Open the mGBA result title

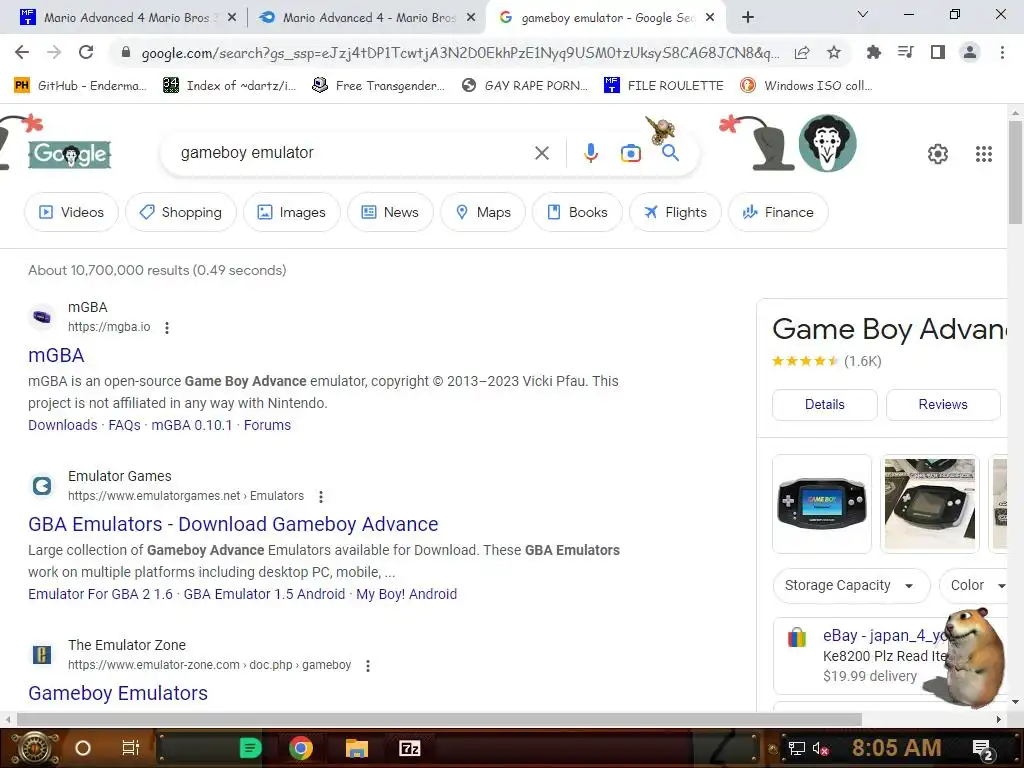coord(56,355)
